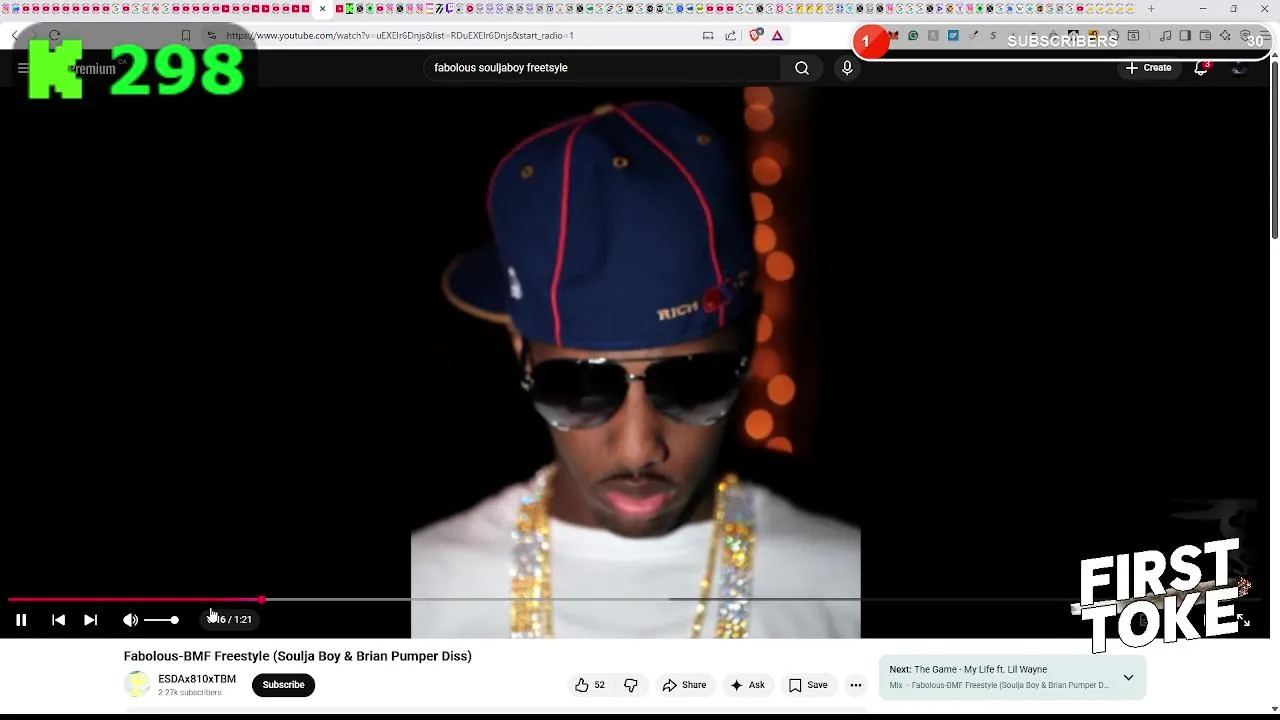Viewport: 1280px width, 720px height.
Task: Open the YouTube hamburger guide menu
Action: 23,68
